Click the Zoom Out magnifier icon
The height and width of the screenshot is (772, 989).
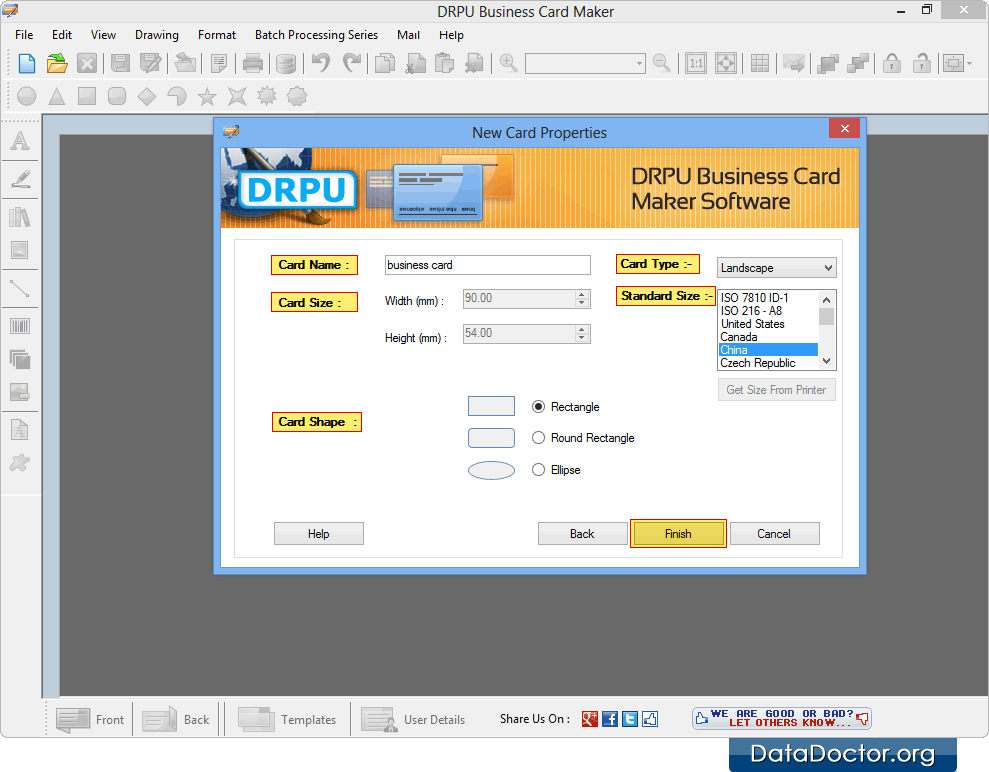click(x=662, y=63)
